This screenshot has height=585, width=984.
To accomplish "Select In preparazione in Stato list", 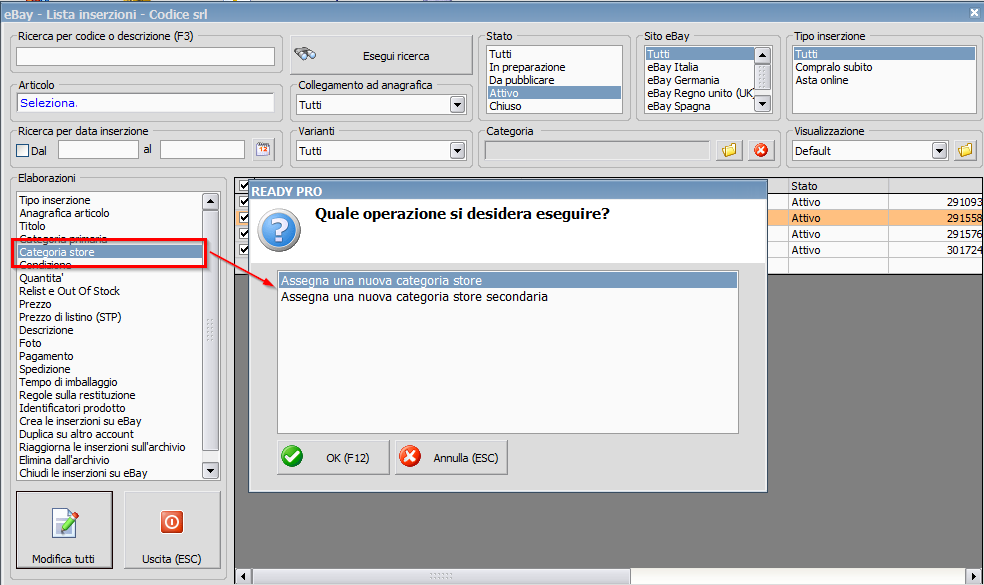I will click(x=527, y=67).
